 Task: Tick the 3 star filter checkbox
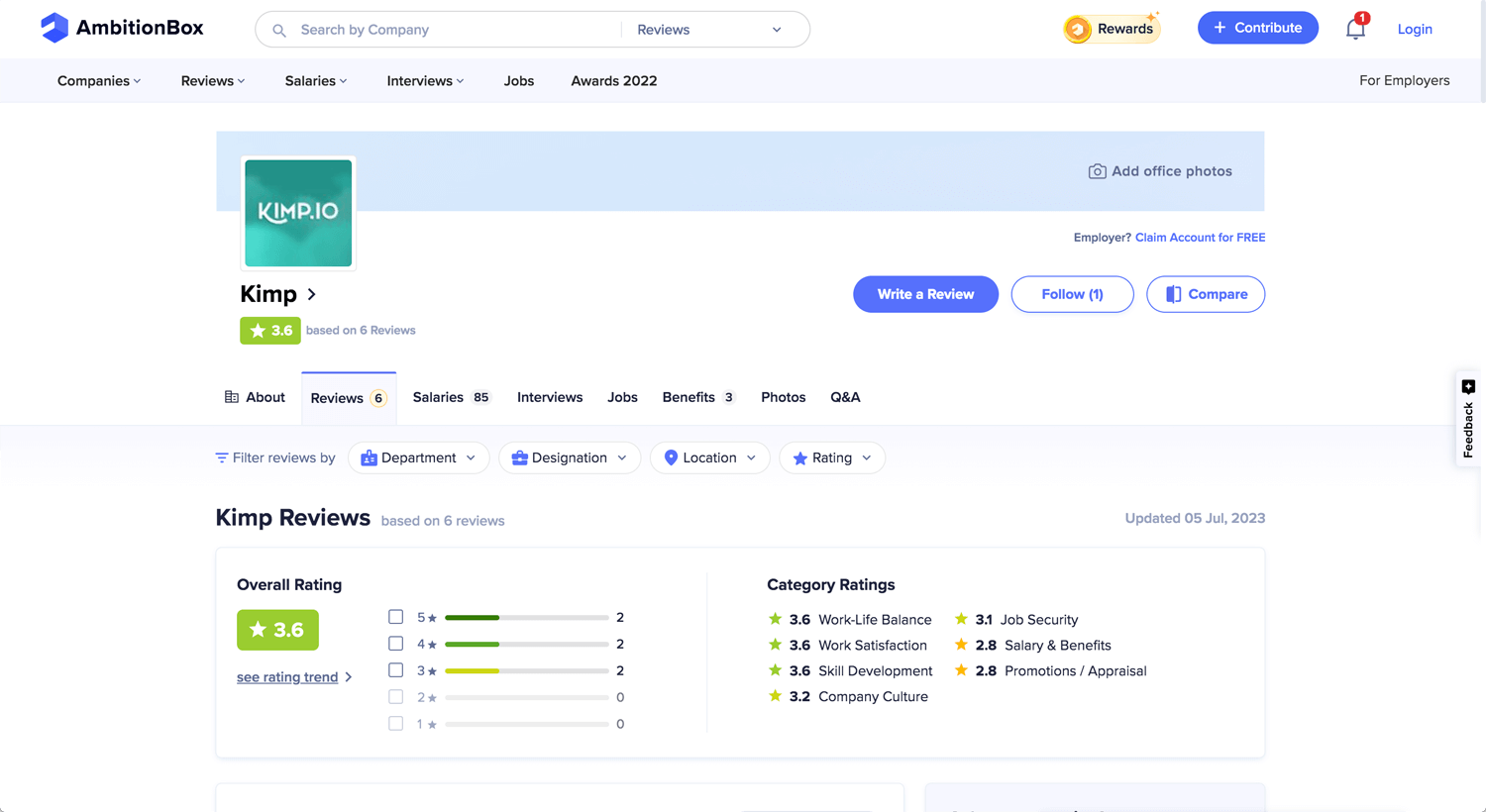[x=395, y=670]
